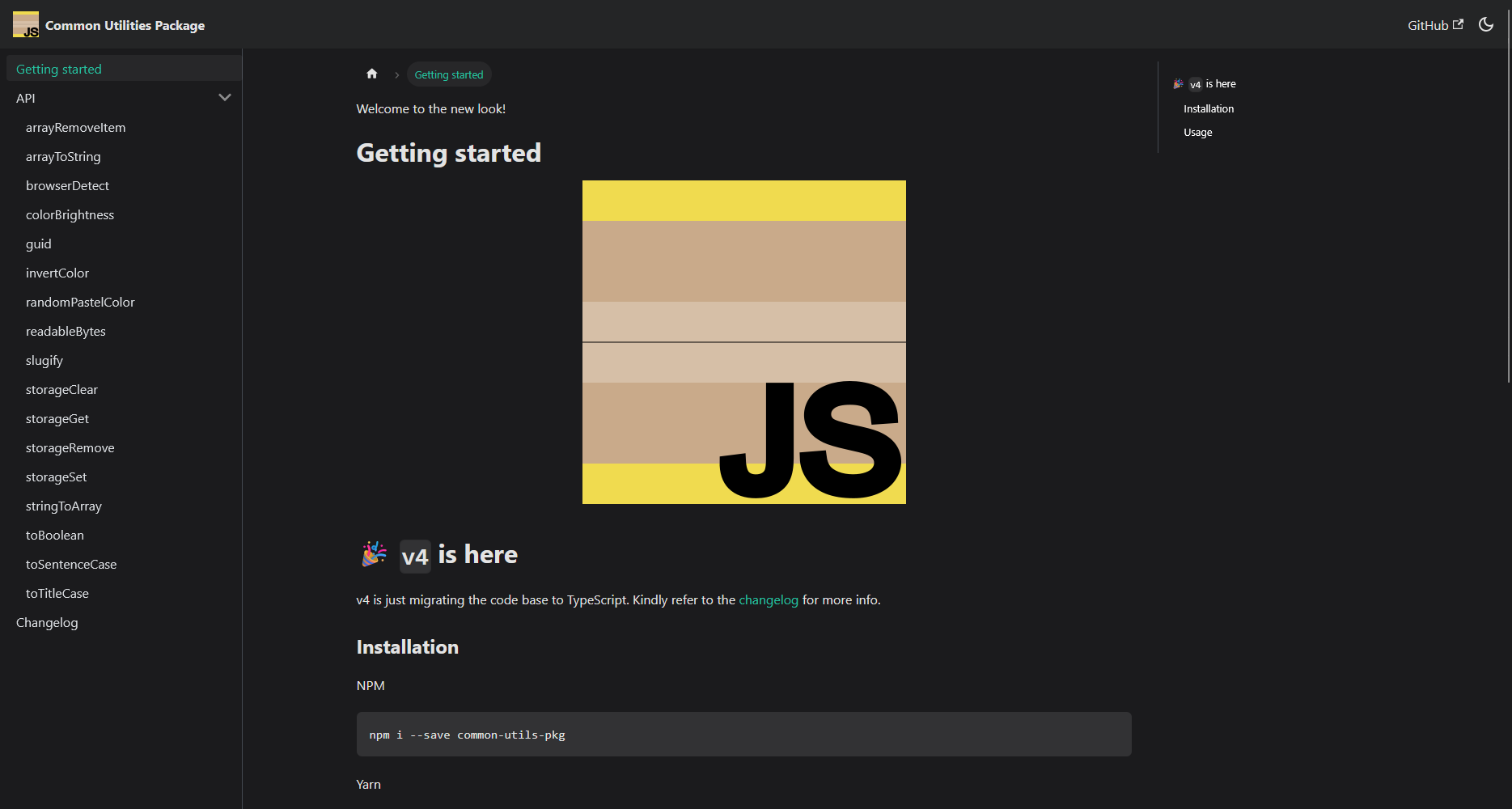Open the invertColor doc page
This screenshot has height=809, width=1512.
tap(57, 273)
